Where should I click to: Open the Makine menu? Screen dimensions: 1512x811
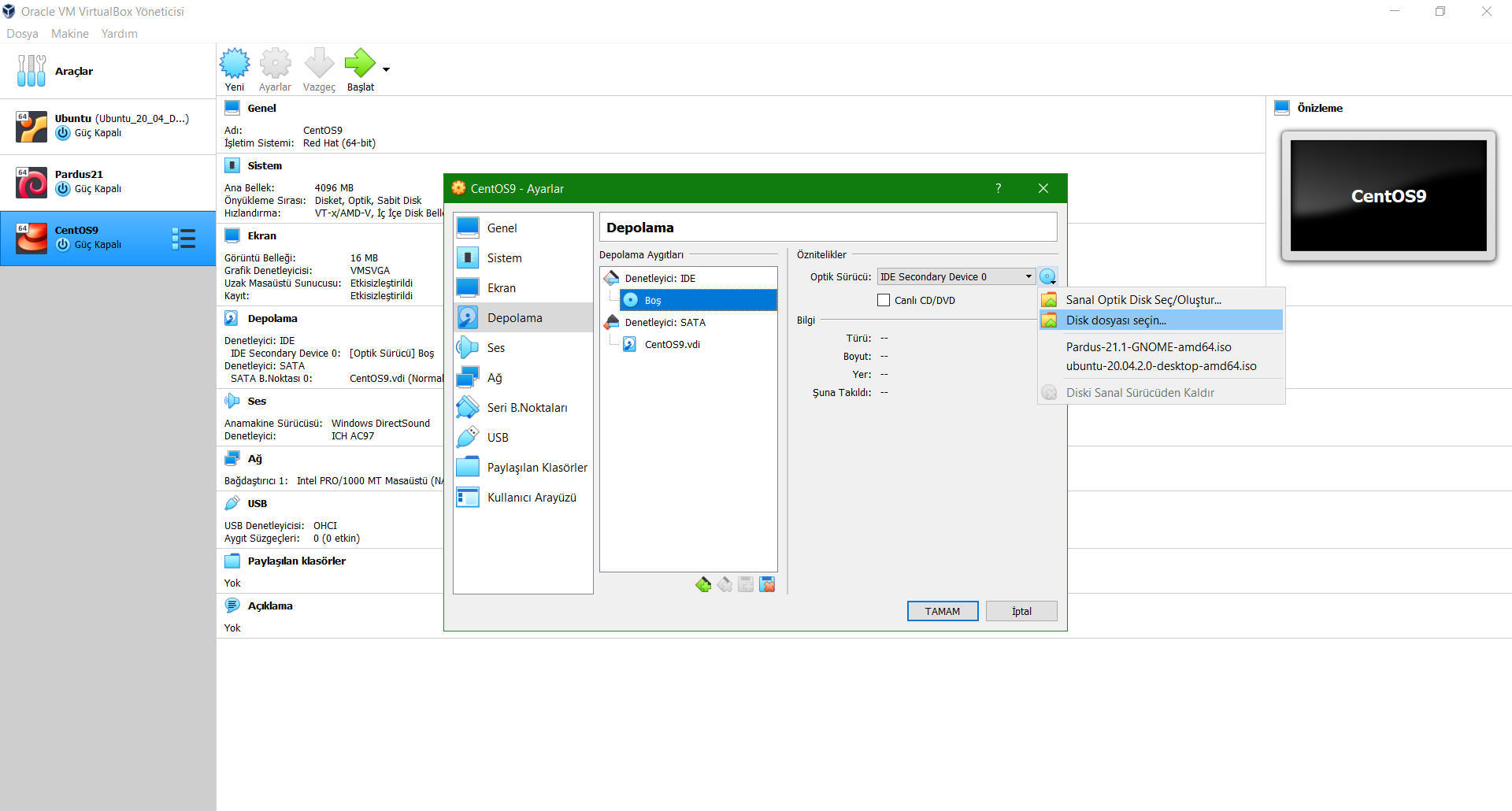point(70,34)
